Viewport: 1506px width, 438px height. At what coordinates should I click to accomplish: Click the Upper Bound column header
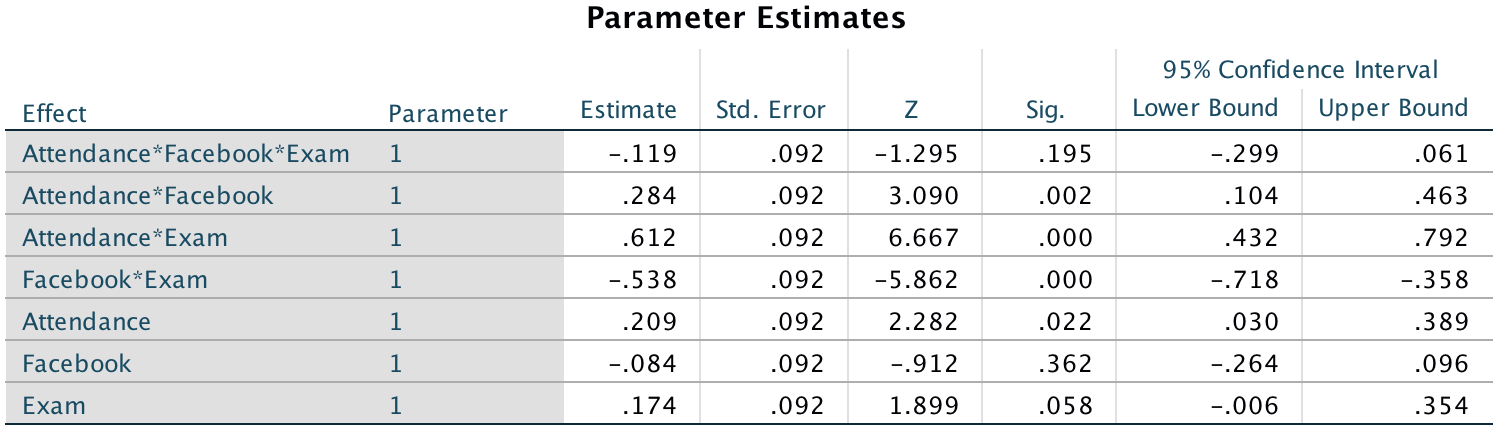tap(1393, 108)
